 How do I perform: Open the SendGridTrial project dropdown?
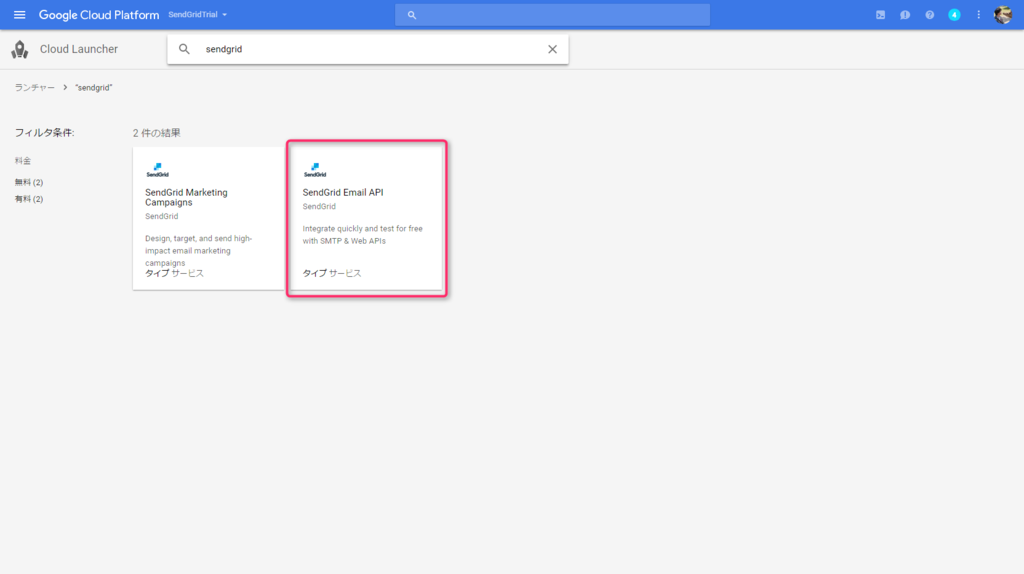point(197,14)
